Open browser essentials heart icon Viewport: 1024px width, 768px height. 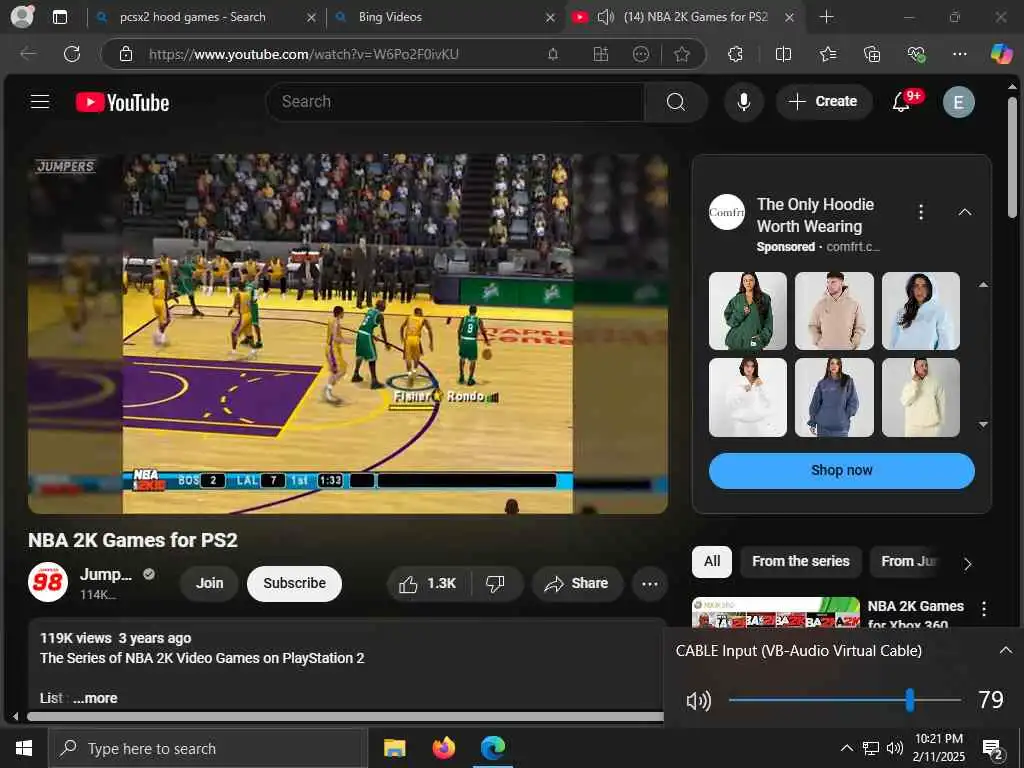pos(916,54)
